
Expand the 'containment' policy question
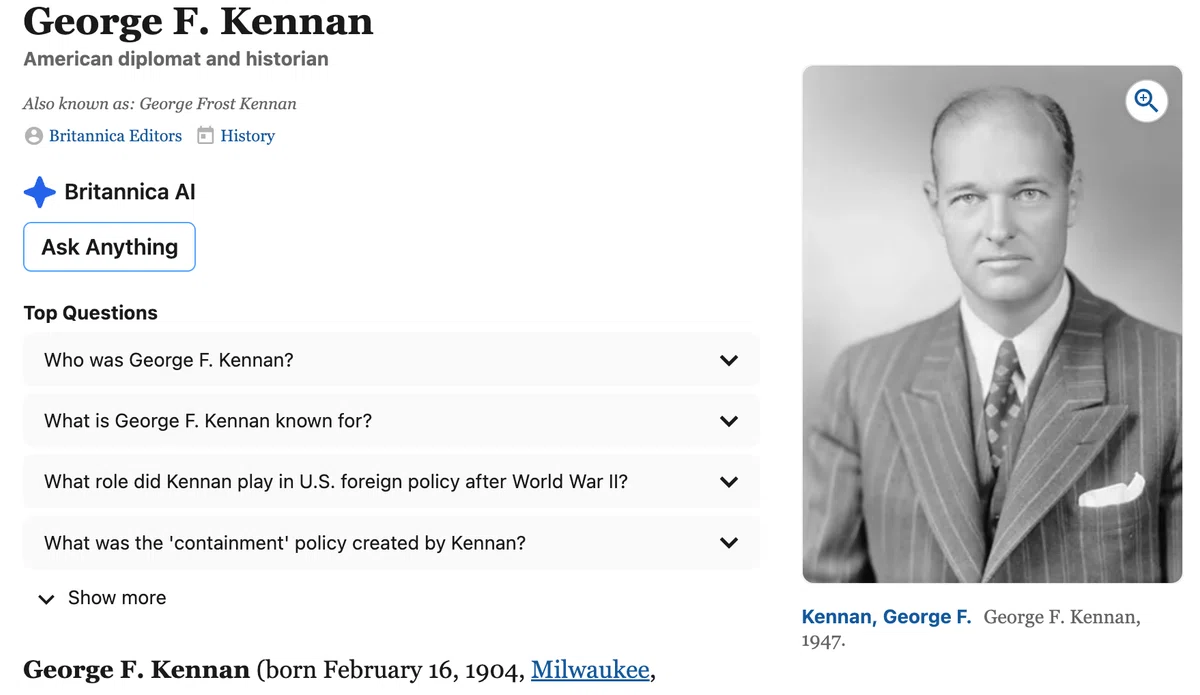[x=391, y=543]
